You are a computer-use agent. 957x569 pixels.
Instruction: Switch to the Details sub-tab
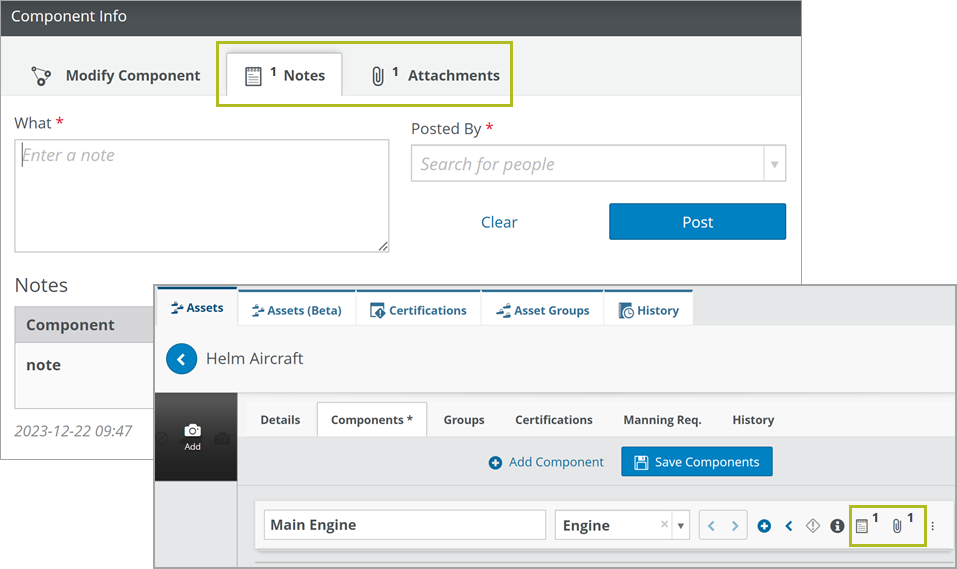[280, 420]
